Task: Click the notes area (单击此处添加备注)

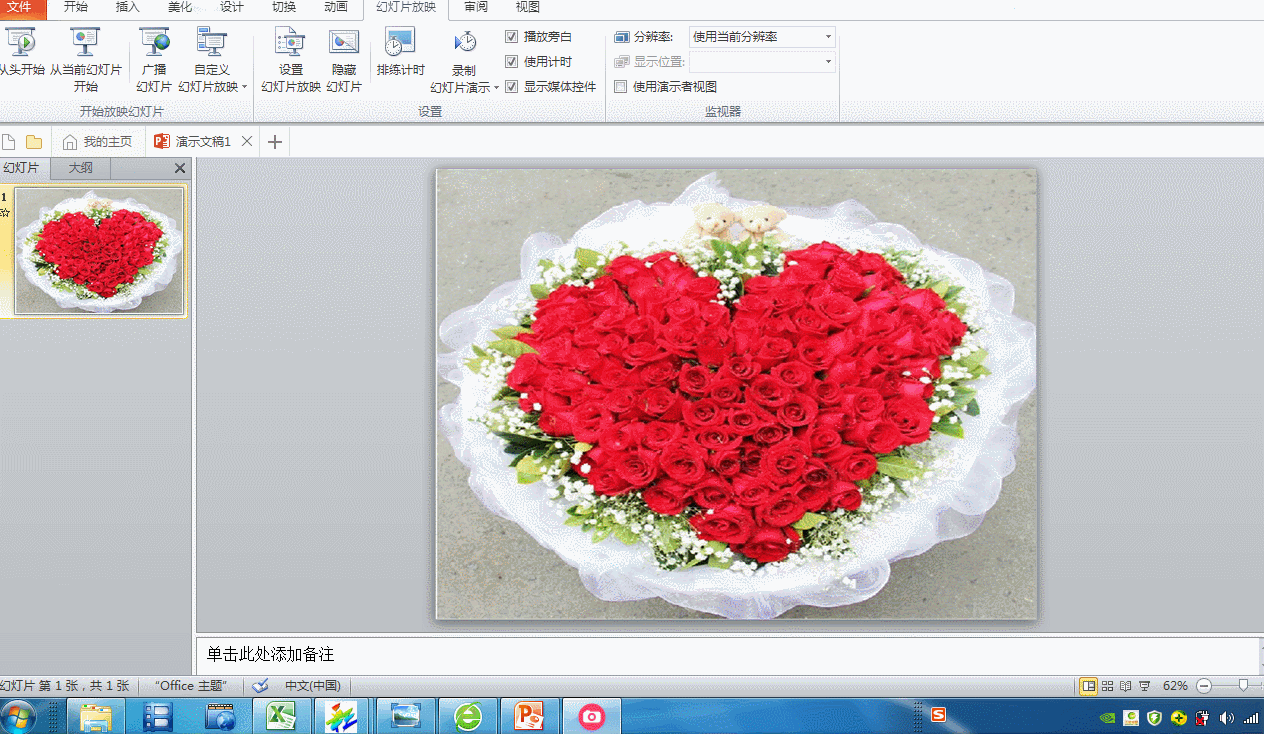Action: click(727, 655)
